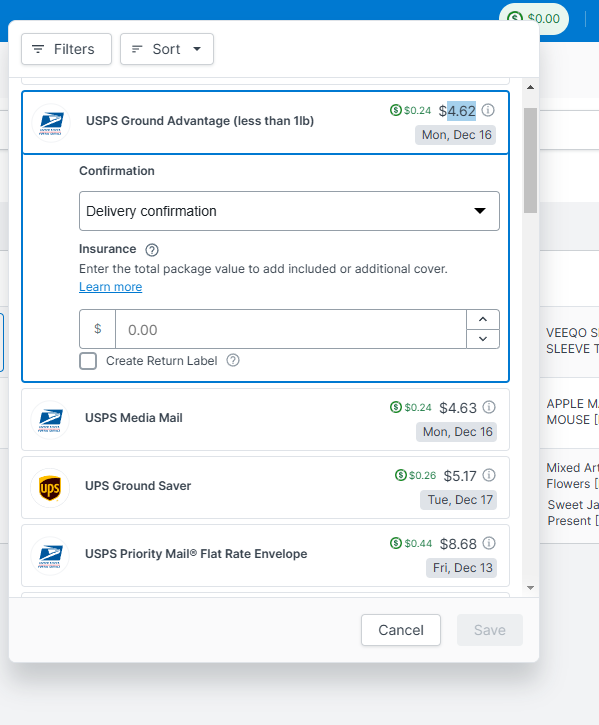Open the Sort dropdown
Image resolution: width=599 pixels, height=725 pixels.
167,49
